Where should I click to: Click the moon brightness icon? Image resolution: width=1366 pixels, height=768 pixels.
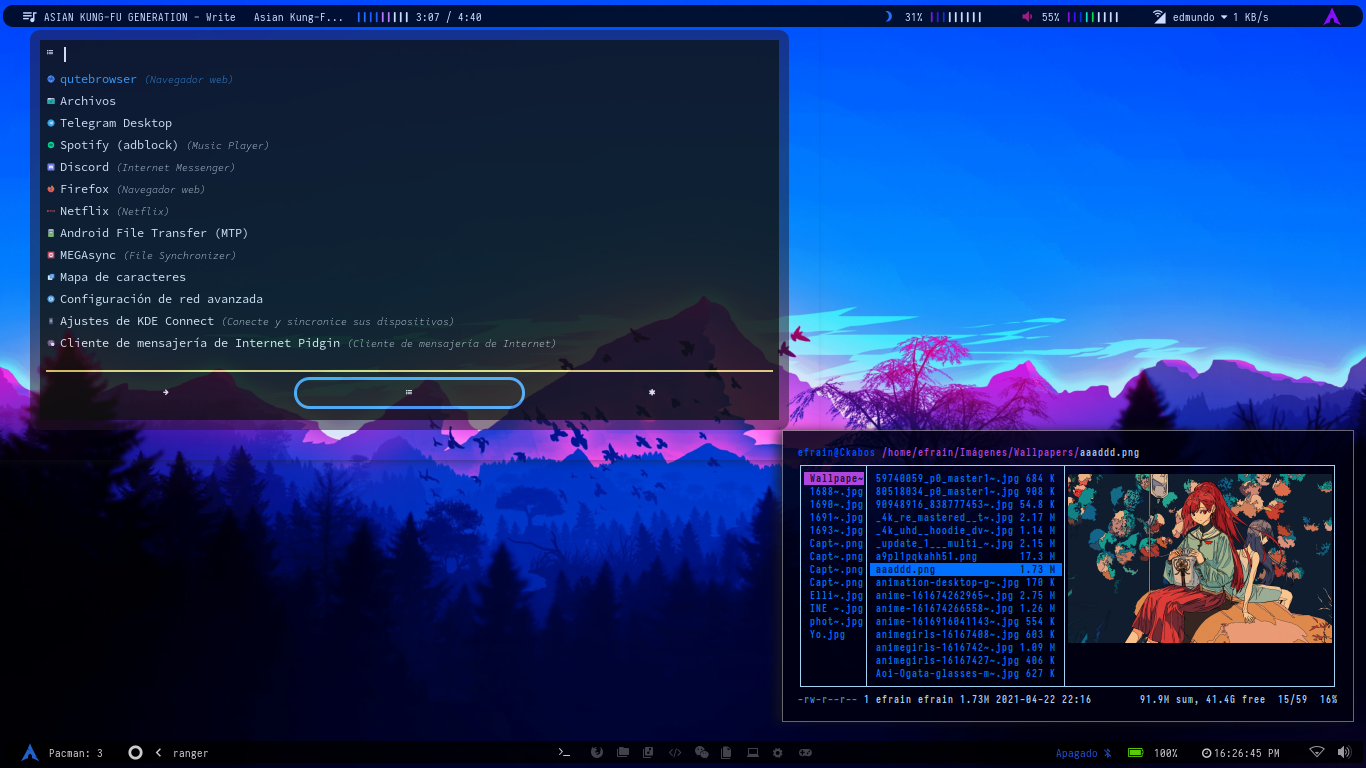(888, 17)
